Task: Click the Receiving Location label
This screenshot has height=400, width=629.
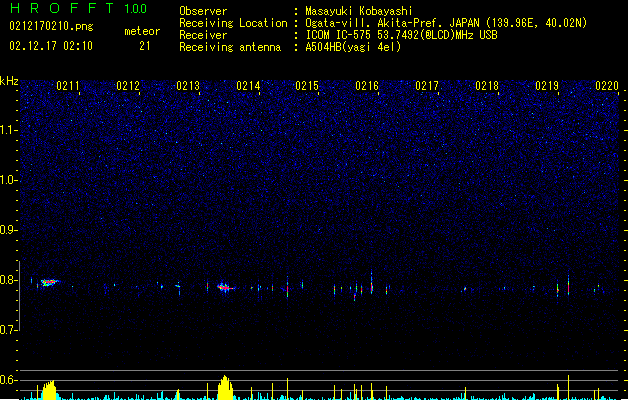Action: (233, 23)
